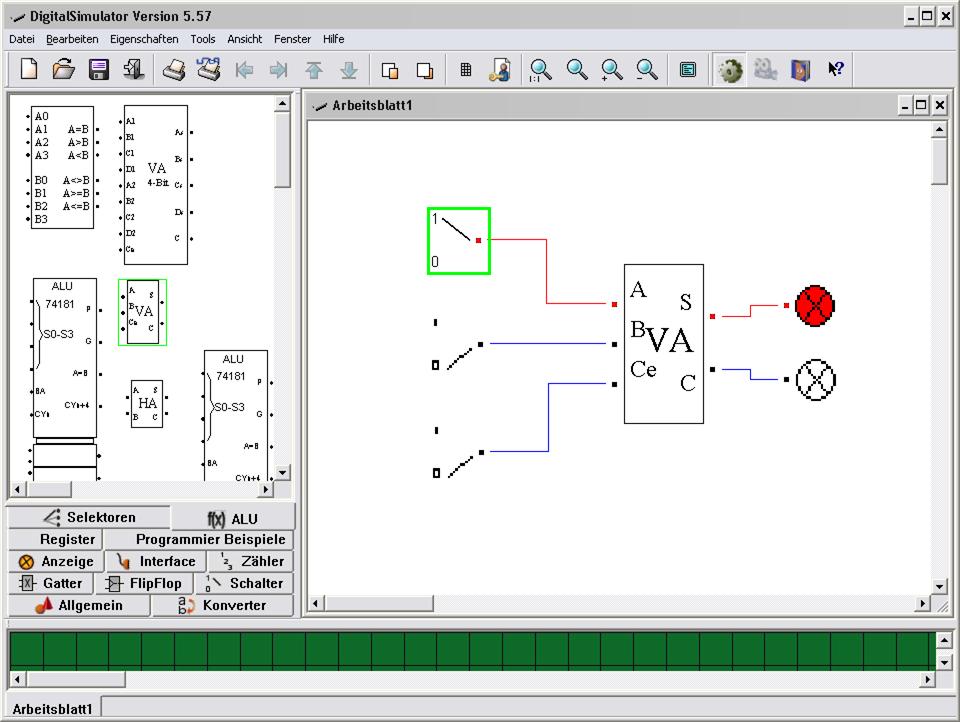The width and height of the screenshot is (960, 722).
Task: Click the context help arrow icon
Action: tap(836, 70)
